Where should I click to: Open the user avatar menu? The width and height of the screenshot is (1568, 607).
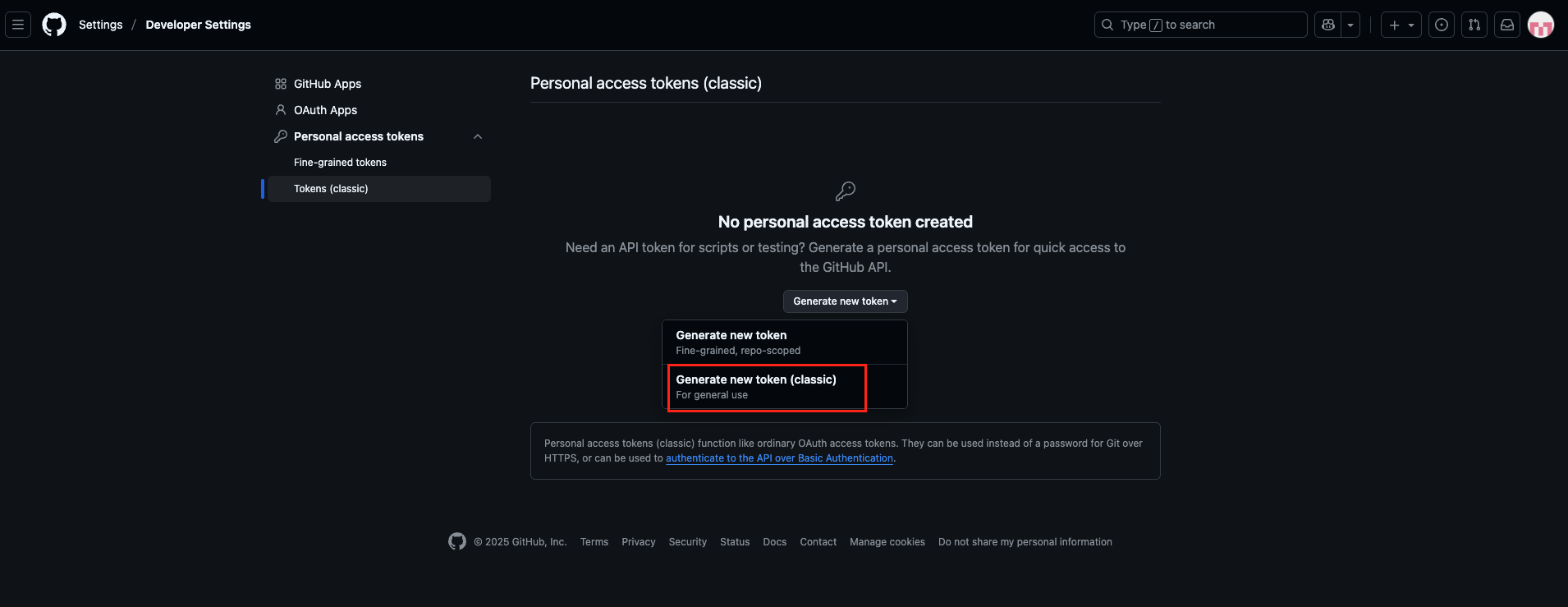point(1540,25)
